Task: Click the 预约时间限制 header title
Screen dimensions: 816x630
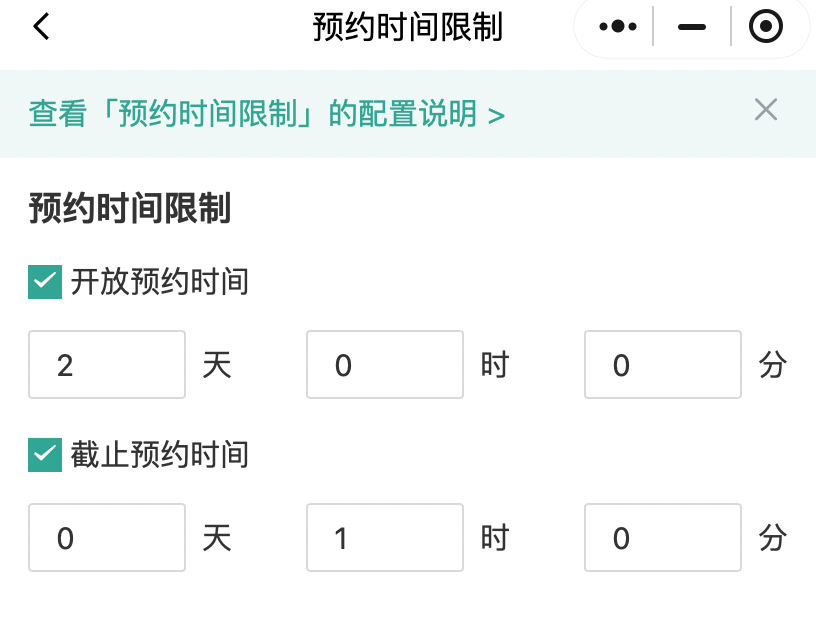Action: (x=407, y=27)
